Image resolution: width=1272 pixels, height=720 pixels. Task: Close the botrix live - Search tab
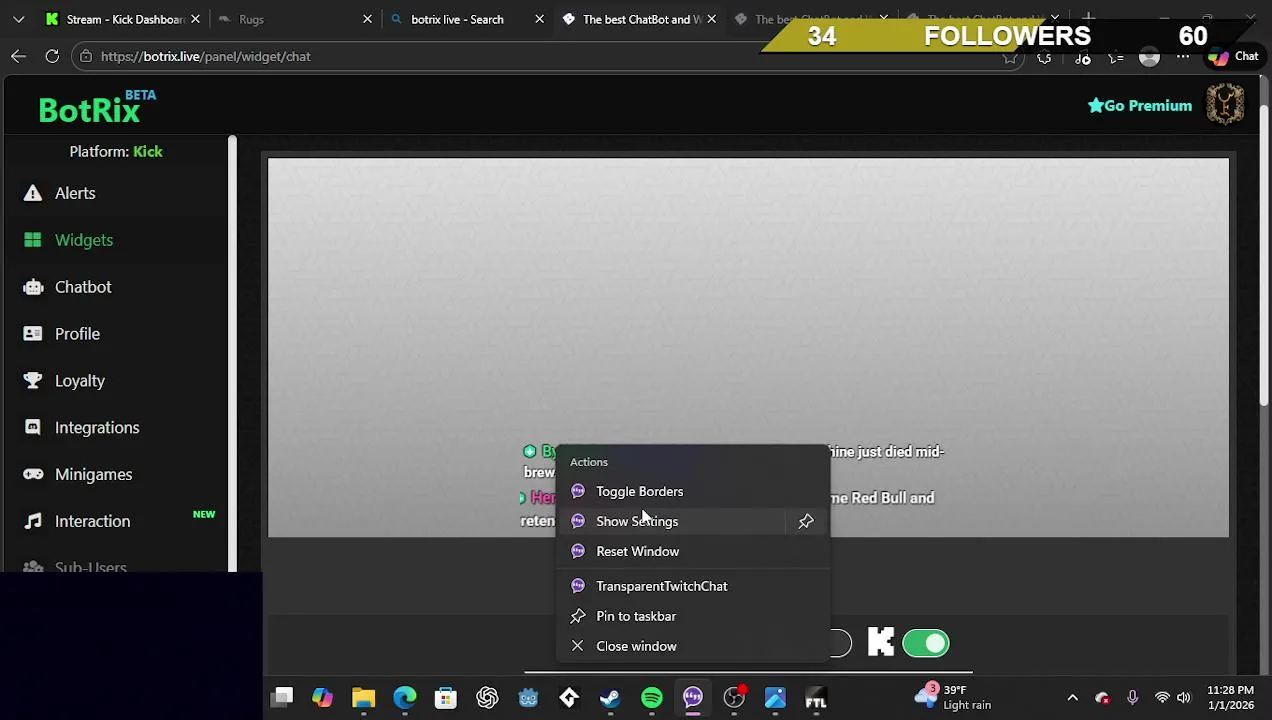pos(539,19)
